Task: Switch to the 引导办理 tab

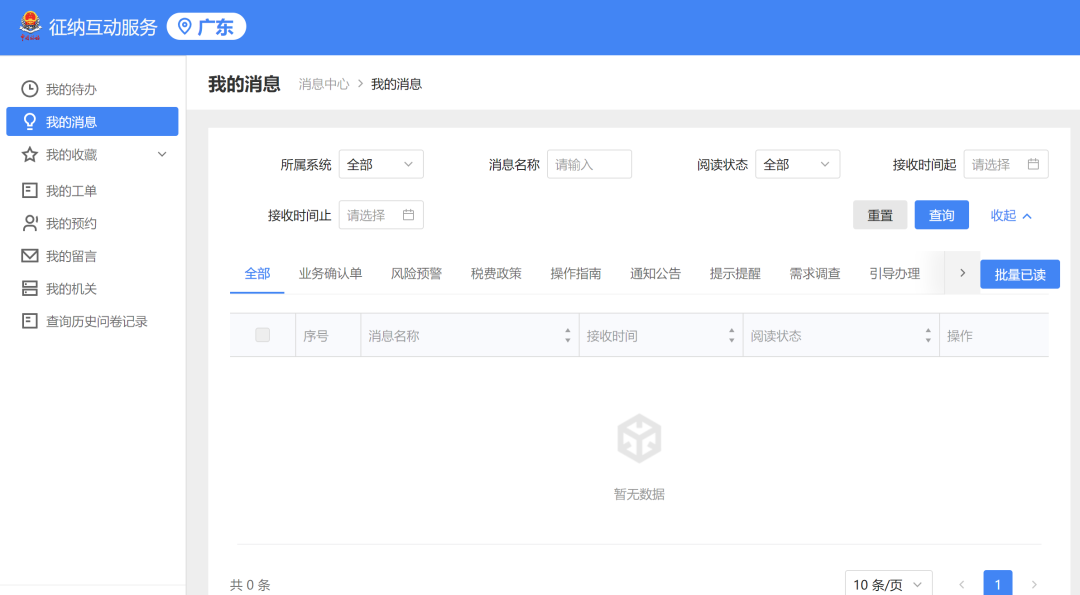Action: point(895,273)
